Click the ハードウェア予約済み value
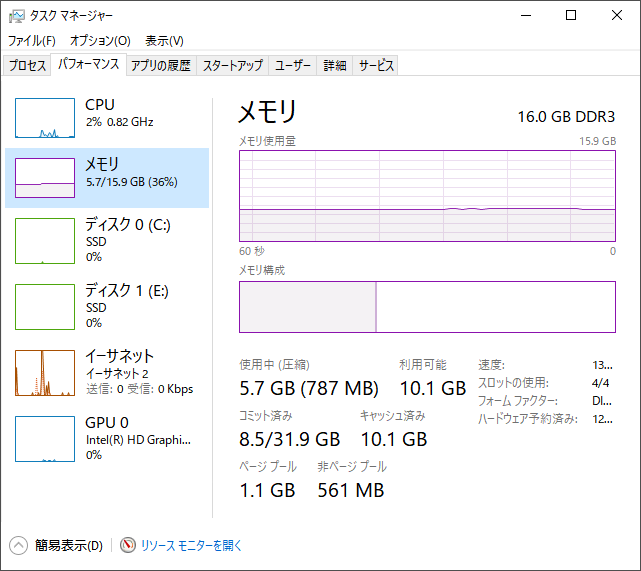This screenshot has height=571, width=641. click(x=602, y=419)
